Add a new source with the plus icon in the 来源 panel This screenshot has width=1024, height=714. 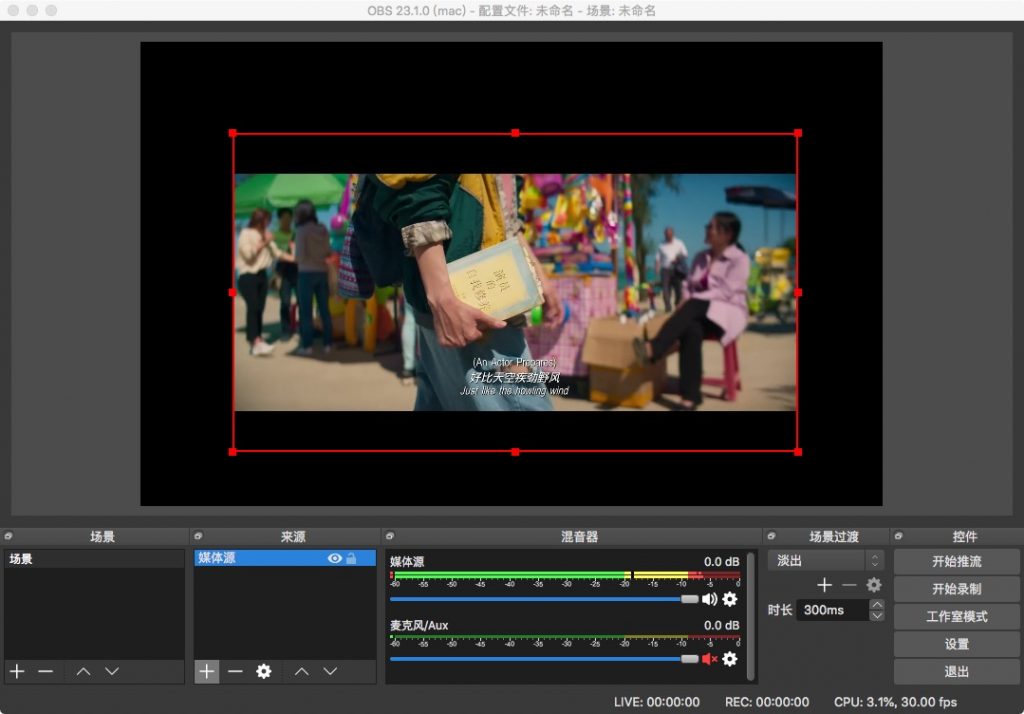point(206,671)
